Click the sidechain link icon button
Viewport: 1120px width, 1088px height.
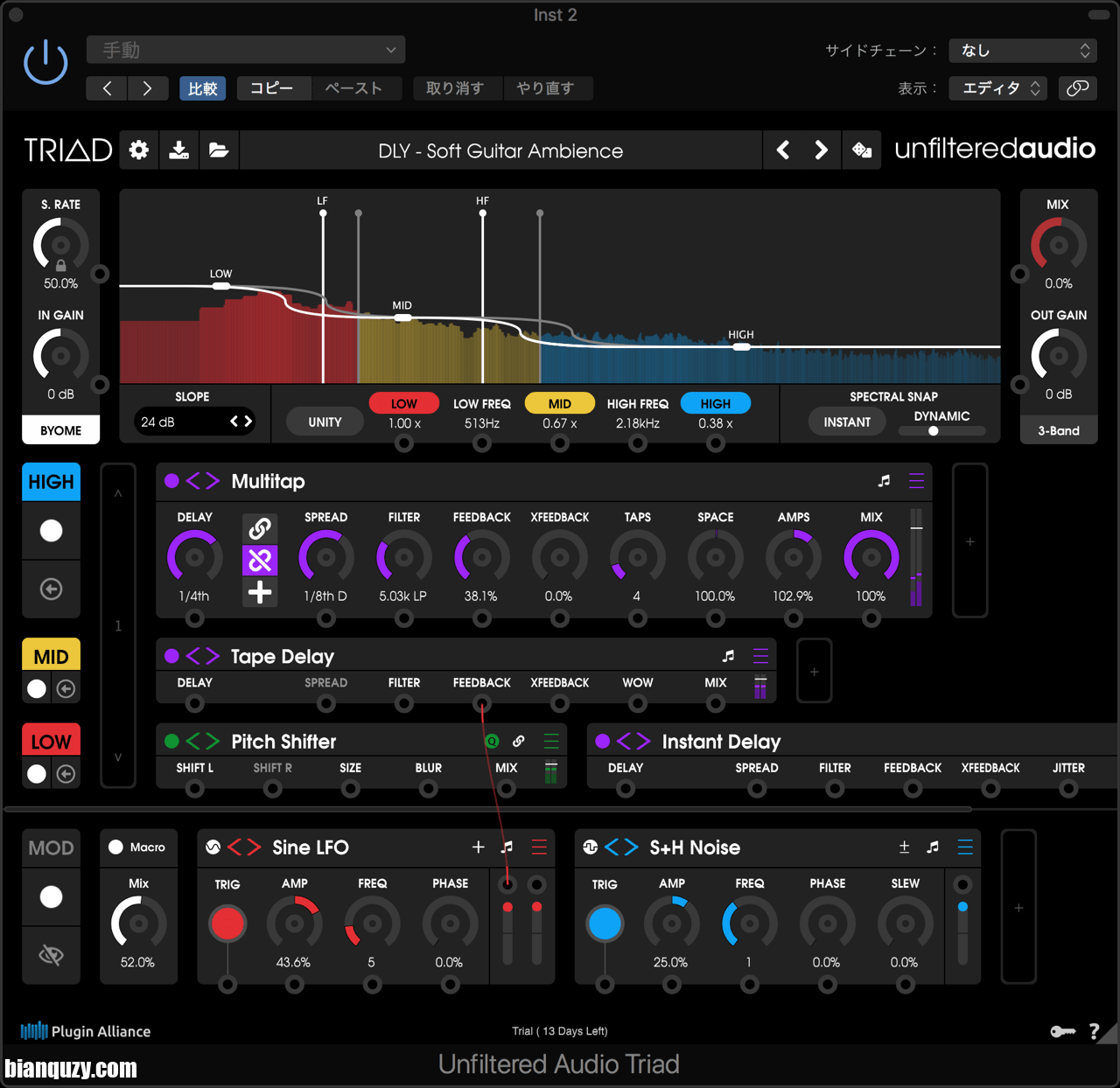click(x=1078, y=87)
